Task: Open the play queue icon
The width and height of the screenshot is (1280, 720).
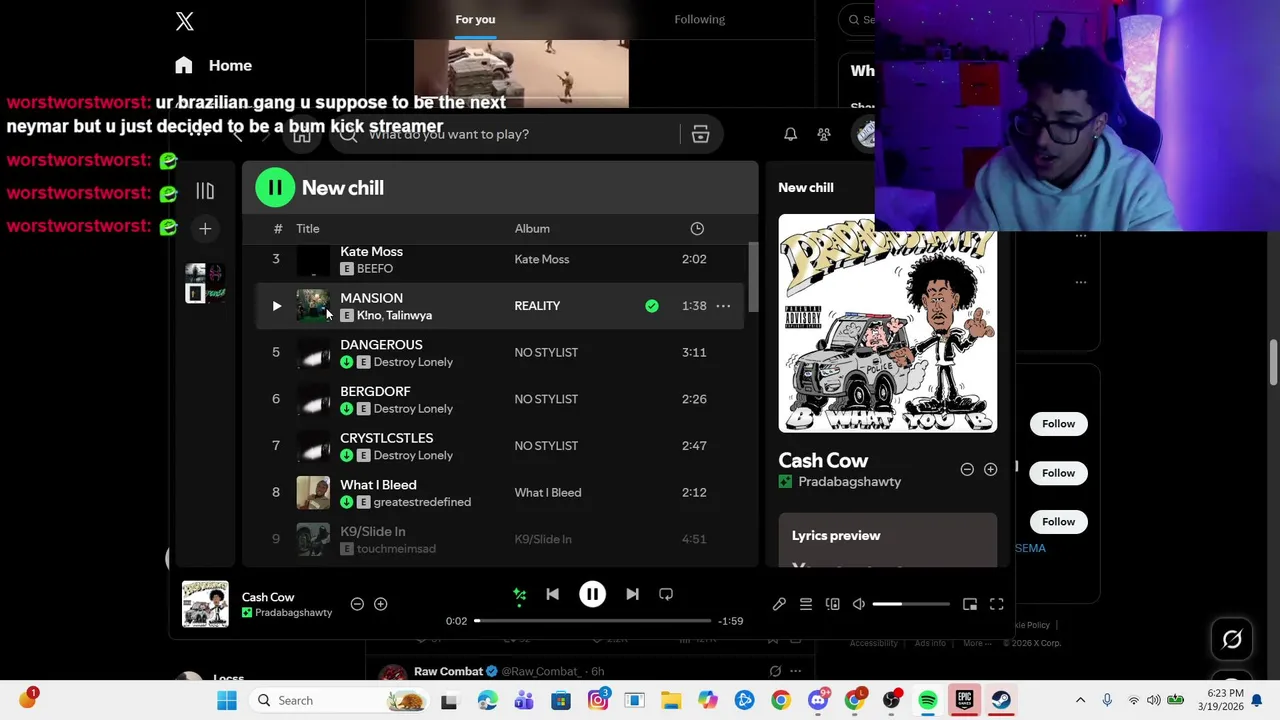Action: point(805,604)
